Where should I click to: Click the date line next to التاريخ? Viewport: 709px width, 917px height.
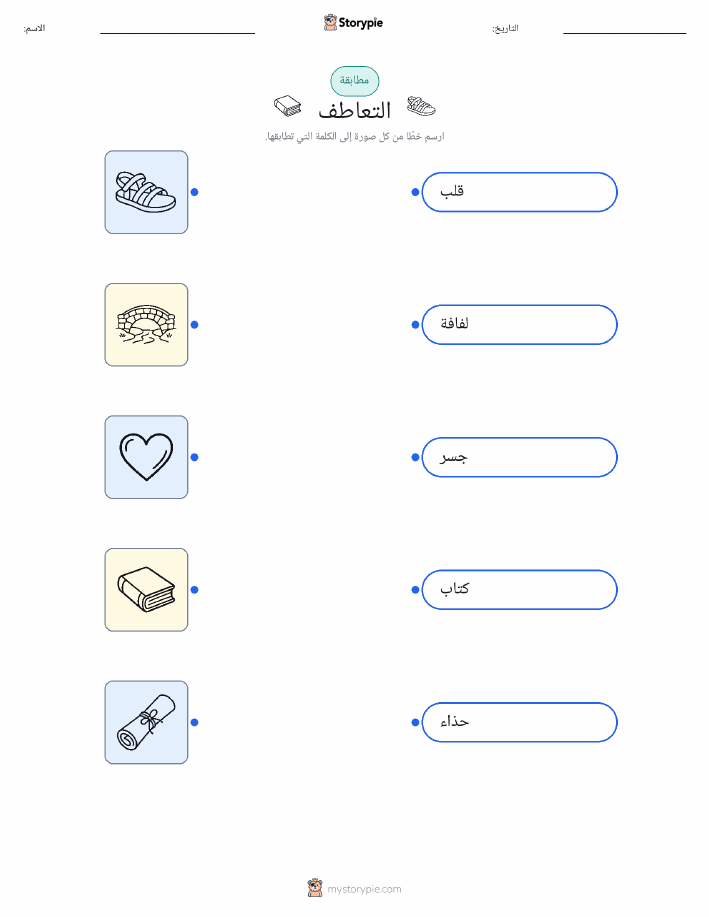[x=624, y=33]
